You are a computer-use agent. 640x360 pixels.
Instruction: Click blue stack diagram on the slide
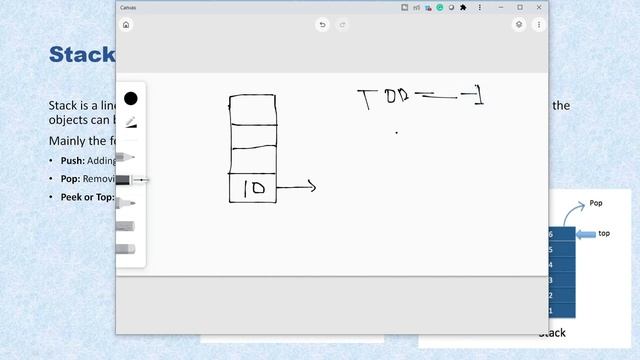[562, 272]
